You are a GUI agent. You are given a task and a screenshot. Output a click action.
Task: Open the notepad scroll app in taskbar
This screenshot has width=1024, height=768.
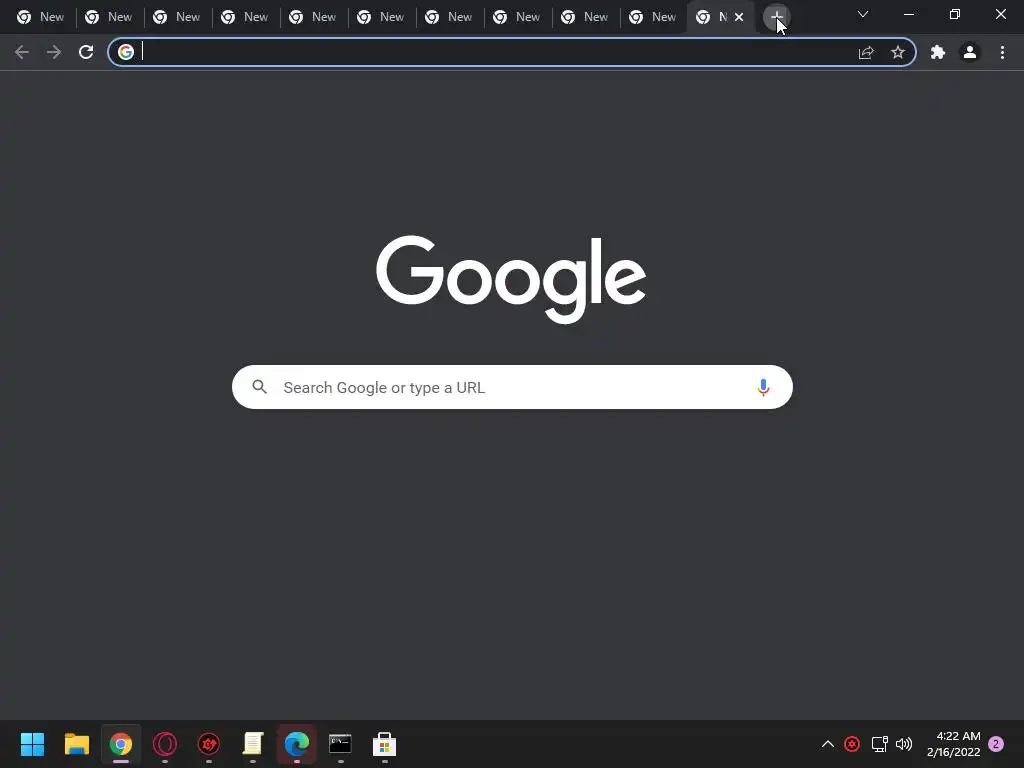click(x=253, y=744)
